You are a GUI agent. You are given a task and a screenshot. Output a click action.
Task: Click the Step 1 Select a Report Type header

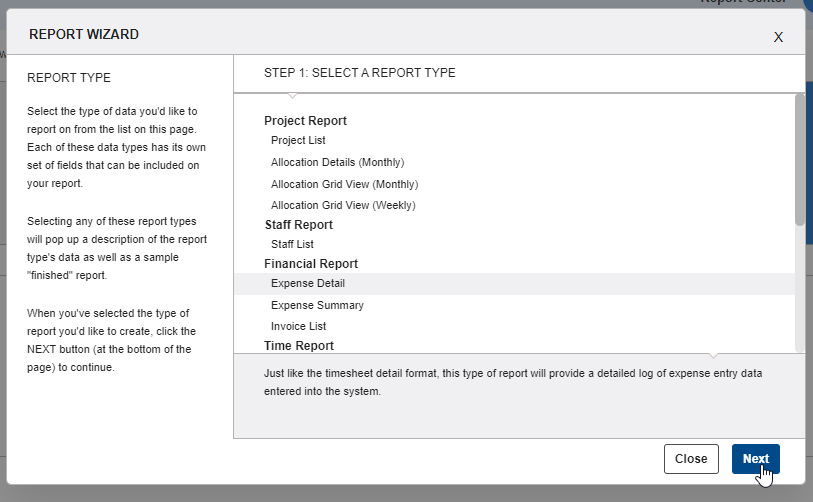click(x=359, y=73)
